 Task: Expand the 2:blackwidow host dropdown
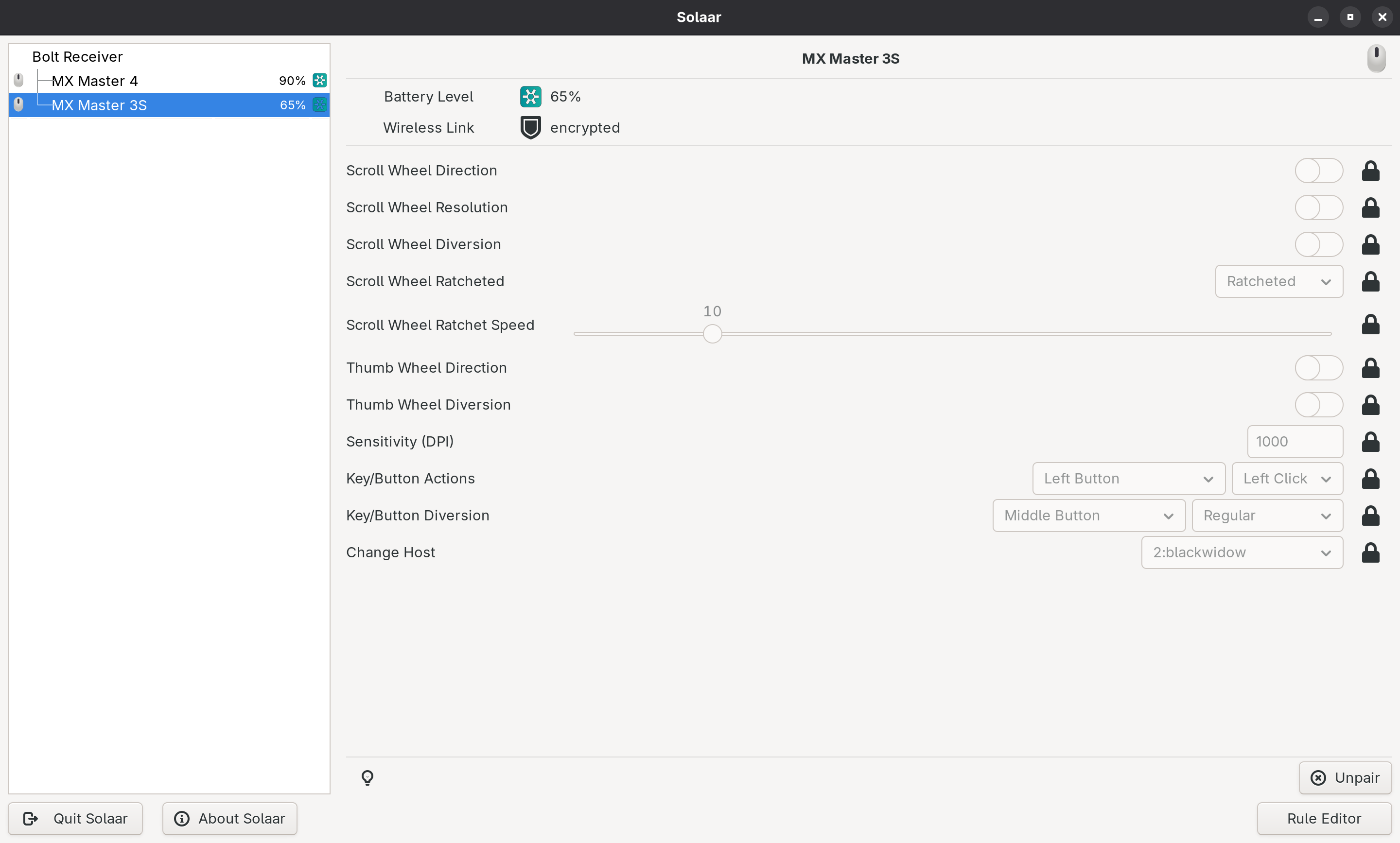click(1242, 552)
